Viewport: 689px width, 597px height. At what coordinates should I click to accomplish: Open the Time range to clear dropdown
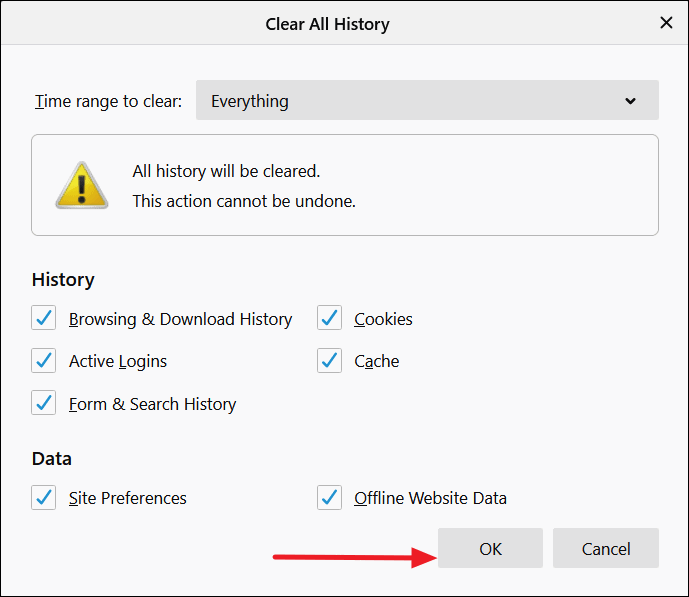point(427,100)
